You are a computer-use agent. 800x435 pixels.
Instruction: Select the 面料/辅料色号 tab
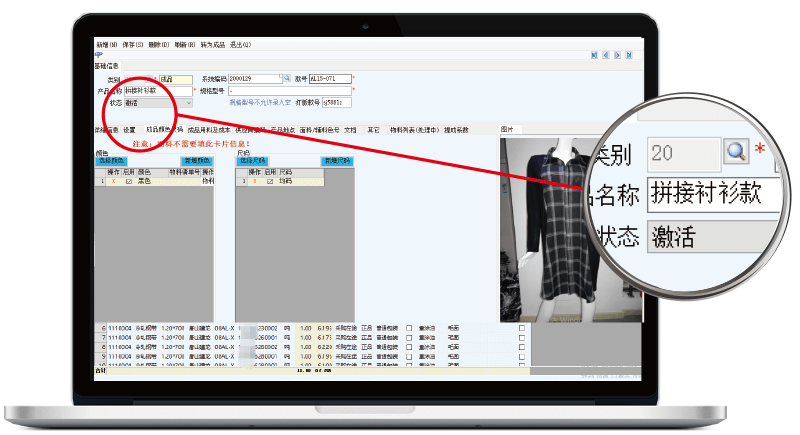(319, 130)
